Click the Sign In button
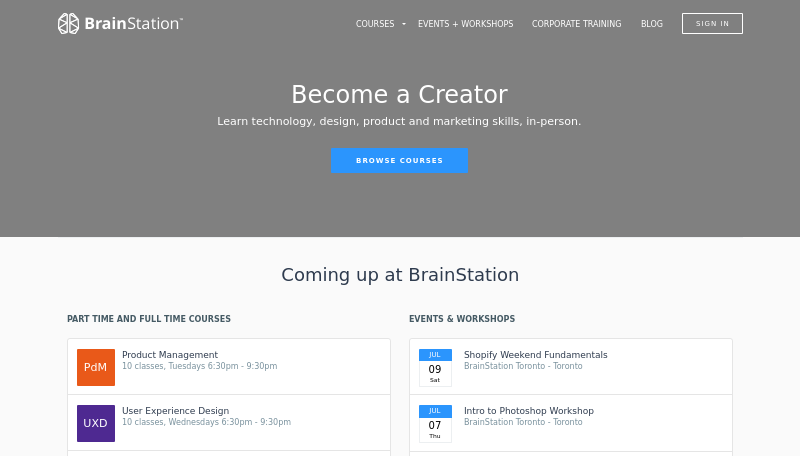The width and height of the screenshot is (800, 456). click(x=712, y=23)
